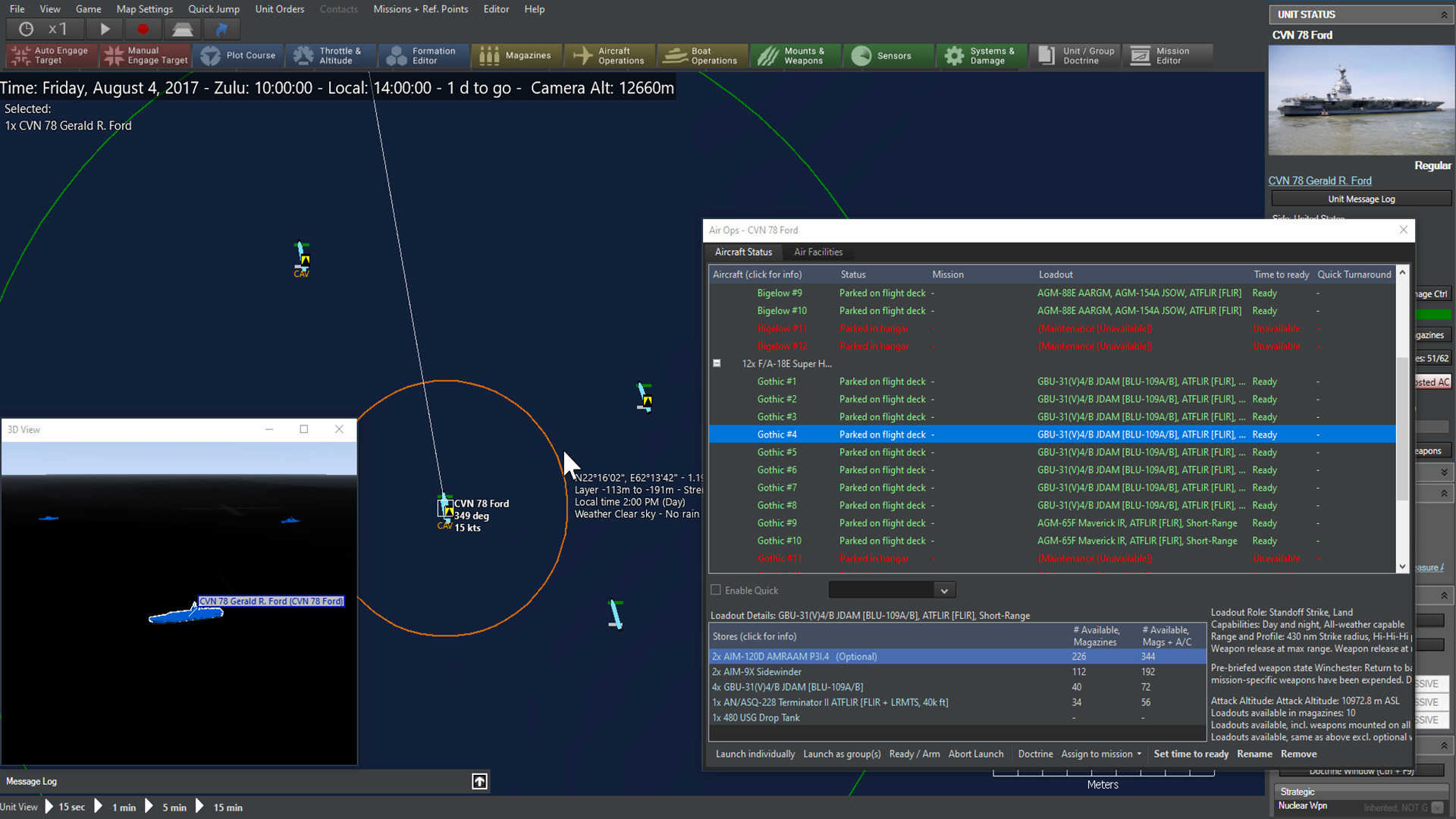The height and width of the screenshot is (819, 1456).
Task: Switch to the Air Facilities tab
Action: pyautogui.click(x=818, y=251)
